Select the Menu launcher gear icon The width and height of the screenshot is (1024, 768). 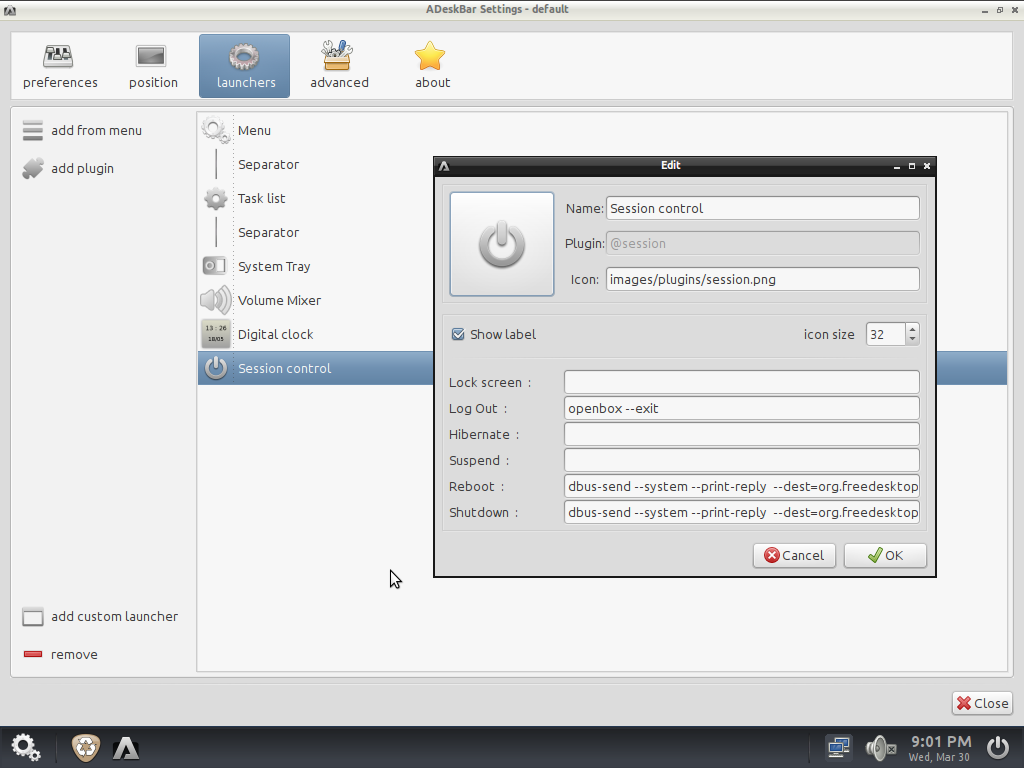pos(215,130)
